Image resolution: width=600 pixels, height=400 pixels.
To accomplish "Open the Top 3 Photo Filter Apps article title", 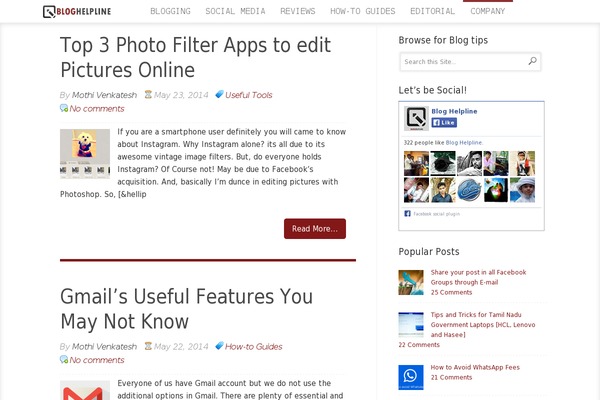I will pos(195,57).
